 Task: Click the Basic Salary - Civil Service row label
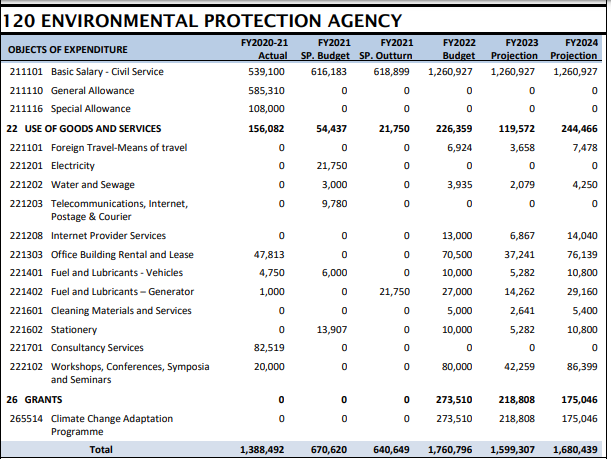pos(100,72)
